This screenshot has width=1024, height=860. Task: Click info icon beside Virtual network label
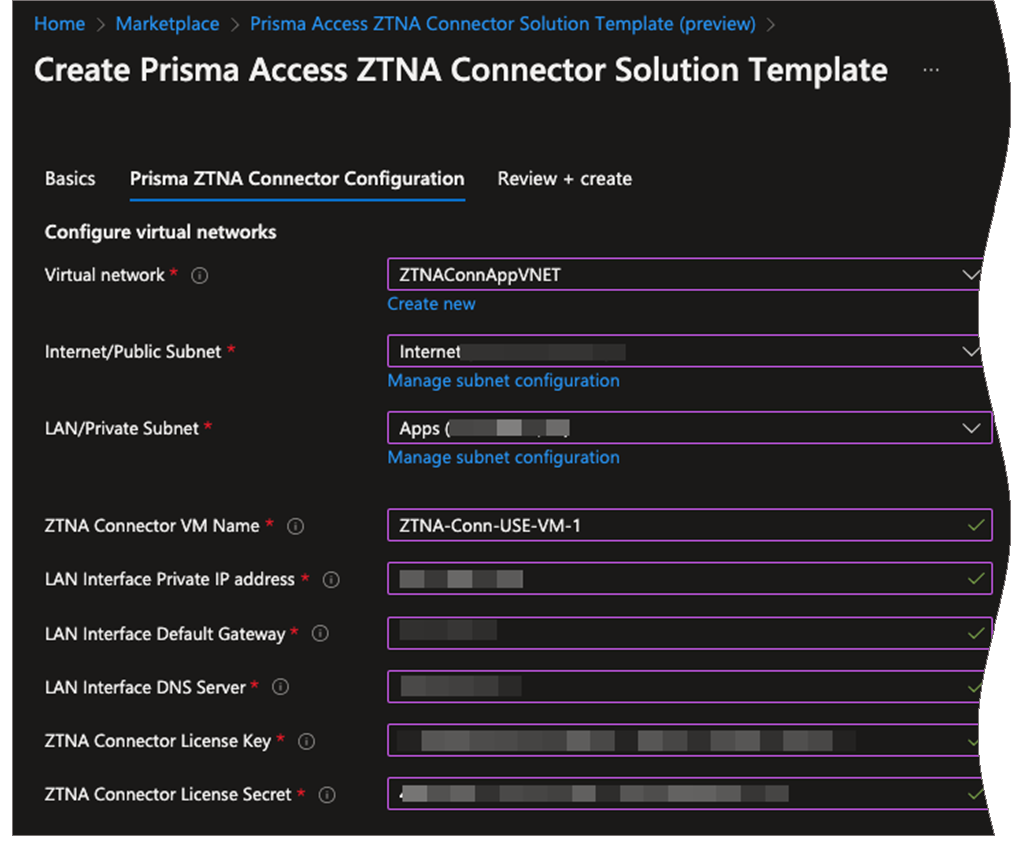point(199,276)
